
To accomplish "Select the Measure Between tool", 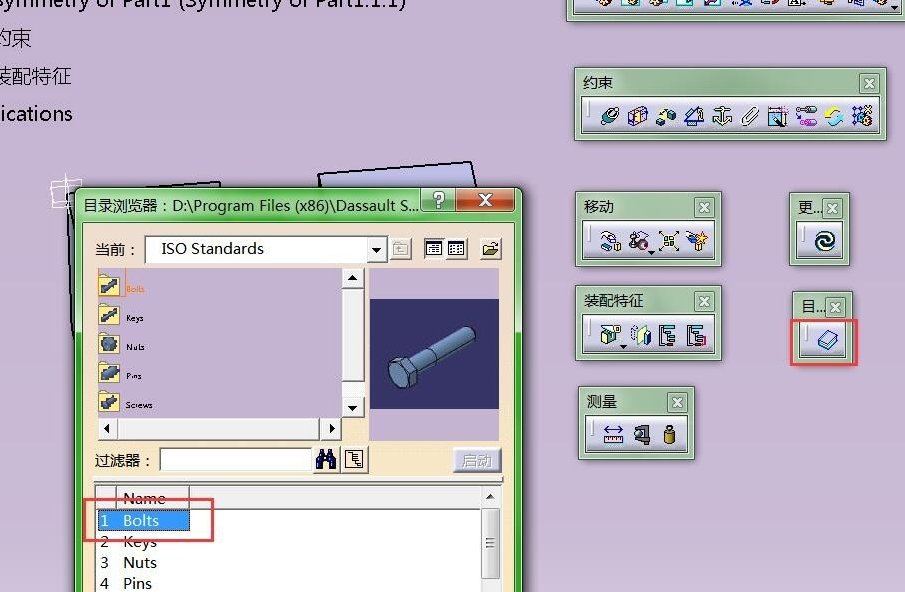I will pyautogui.click(x=613, y=434).
